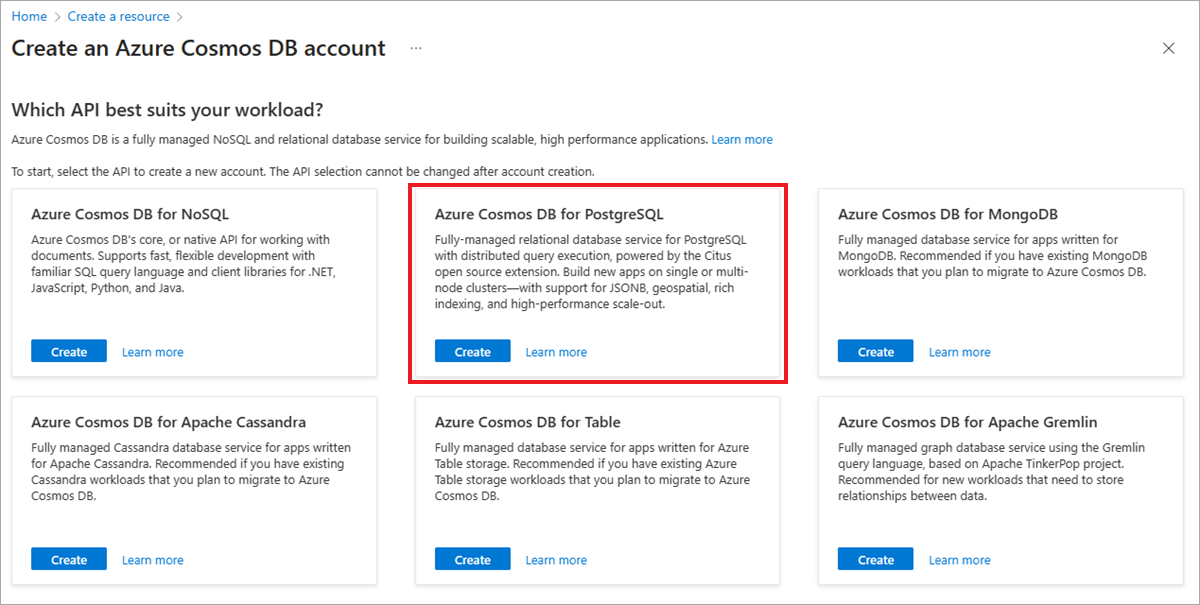The image size is (1200, 605).
Task: Select the Azure Cosmos DB for Table tile
Action: click(x=597, y=470)
